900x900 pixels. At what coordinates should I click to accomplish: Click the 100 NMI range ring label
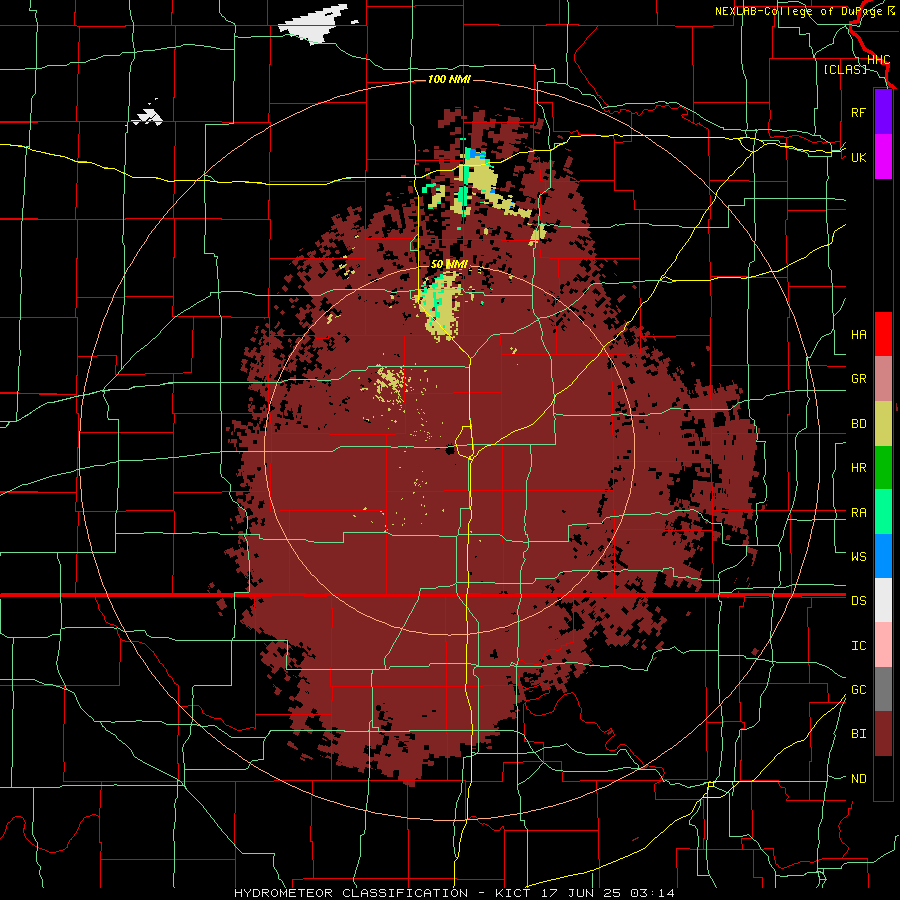tap(449, 79)
